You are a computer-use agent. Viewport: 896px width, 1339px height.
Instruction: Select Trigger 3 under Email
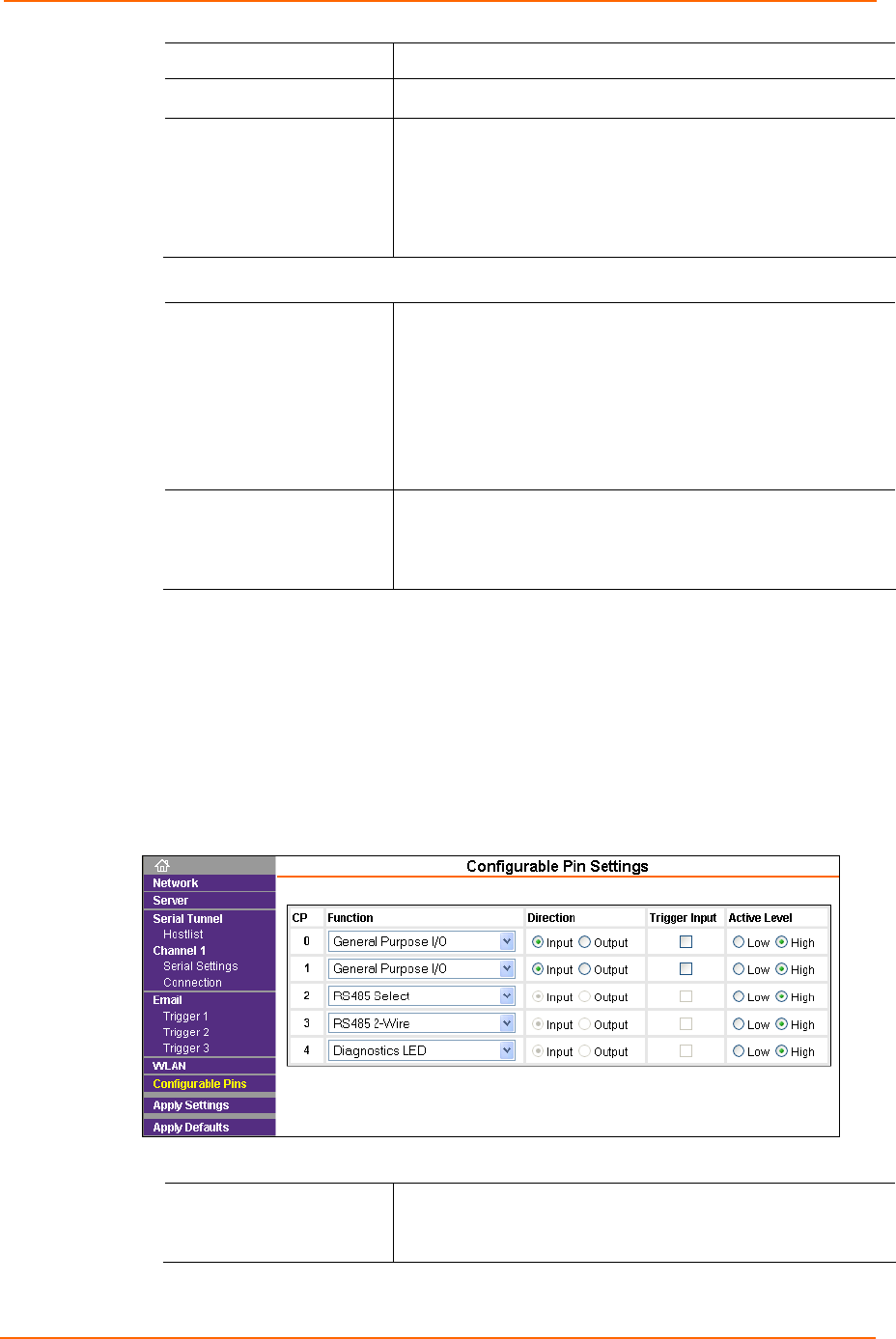click(185, 1048)
